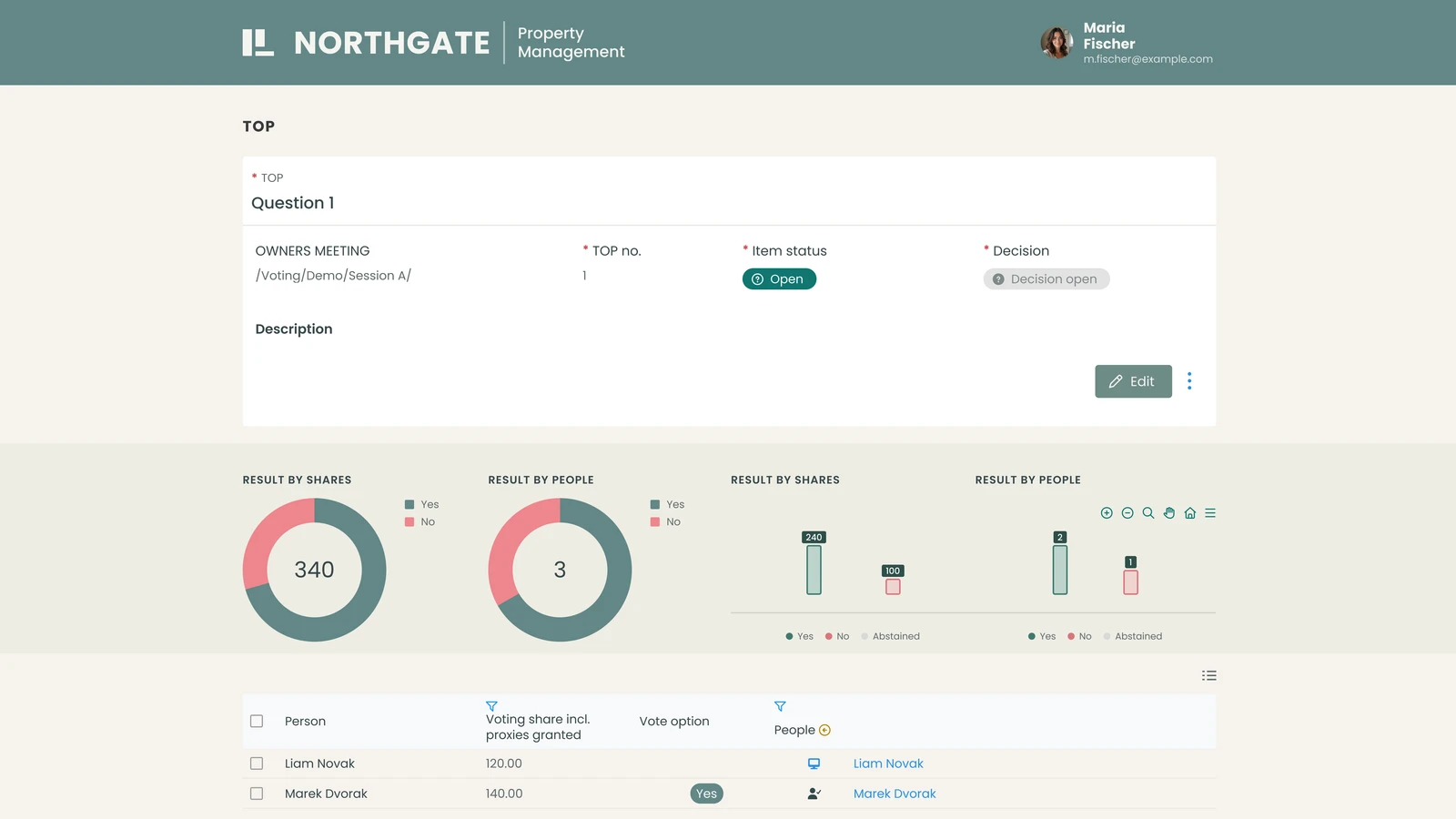Open the chart hamburger menu
Screen dimensions: 1456x819
click(x=1210, y=513)
